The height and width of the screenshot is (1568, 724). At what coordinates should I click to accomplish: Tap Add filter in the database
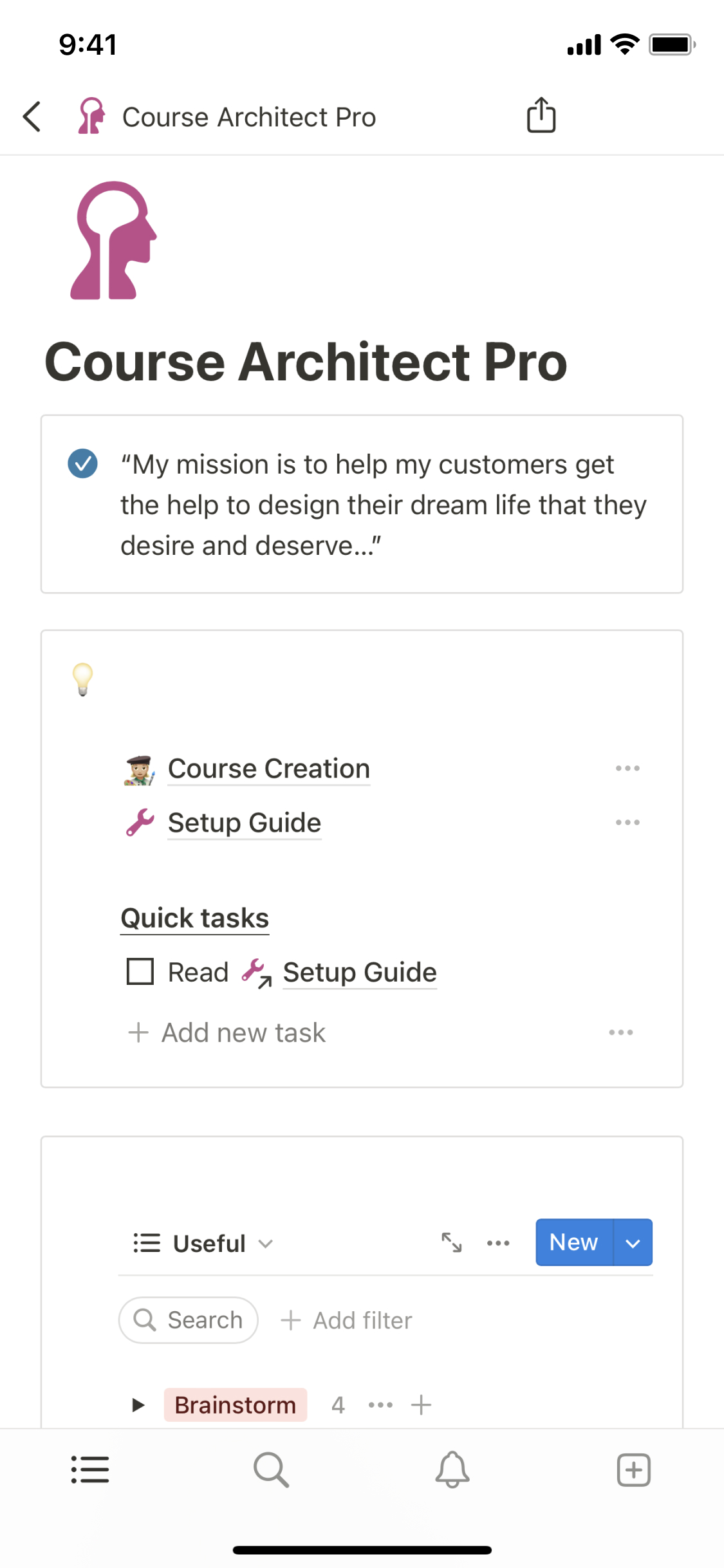coord(347,1320)
